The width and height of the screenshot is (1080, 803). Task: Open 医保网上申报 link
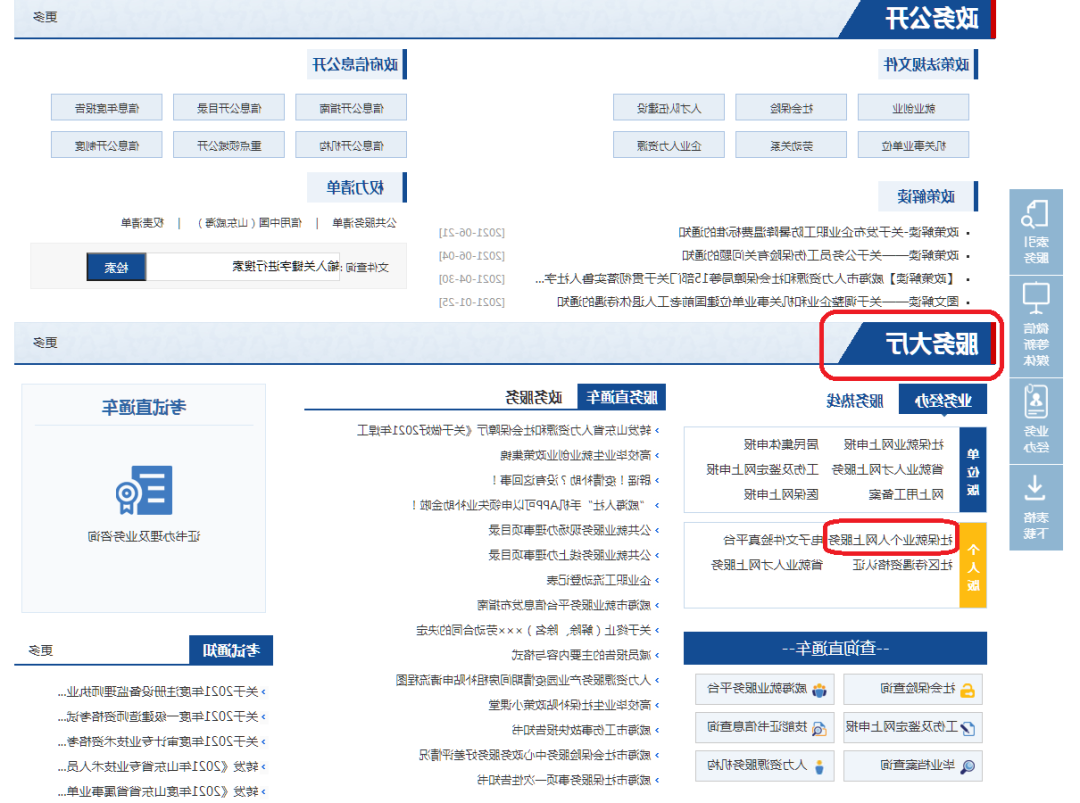click(x=781, y=494)
